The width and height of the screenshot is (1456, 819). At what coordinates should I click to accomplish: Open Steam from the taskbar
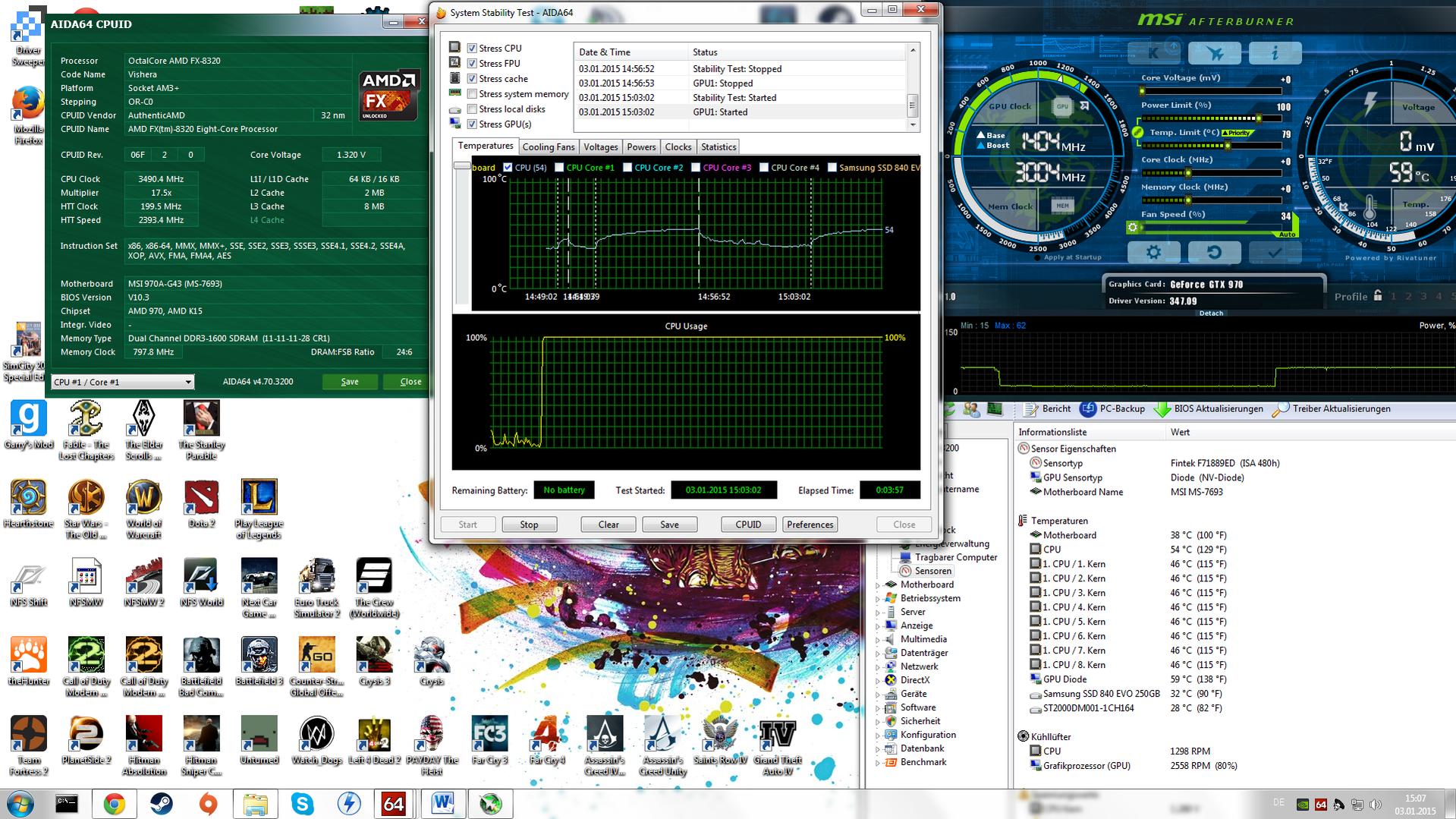(x=161, y=804)
